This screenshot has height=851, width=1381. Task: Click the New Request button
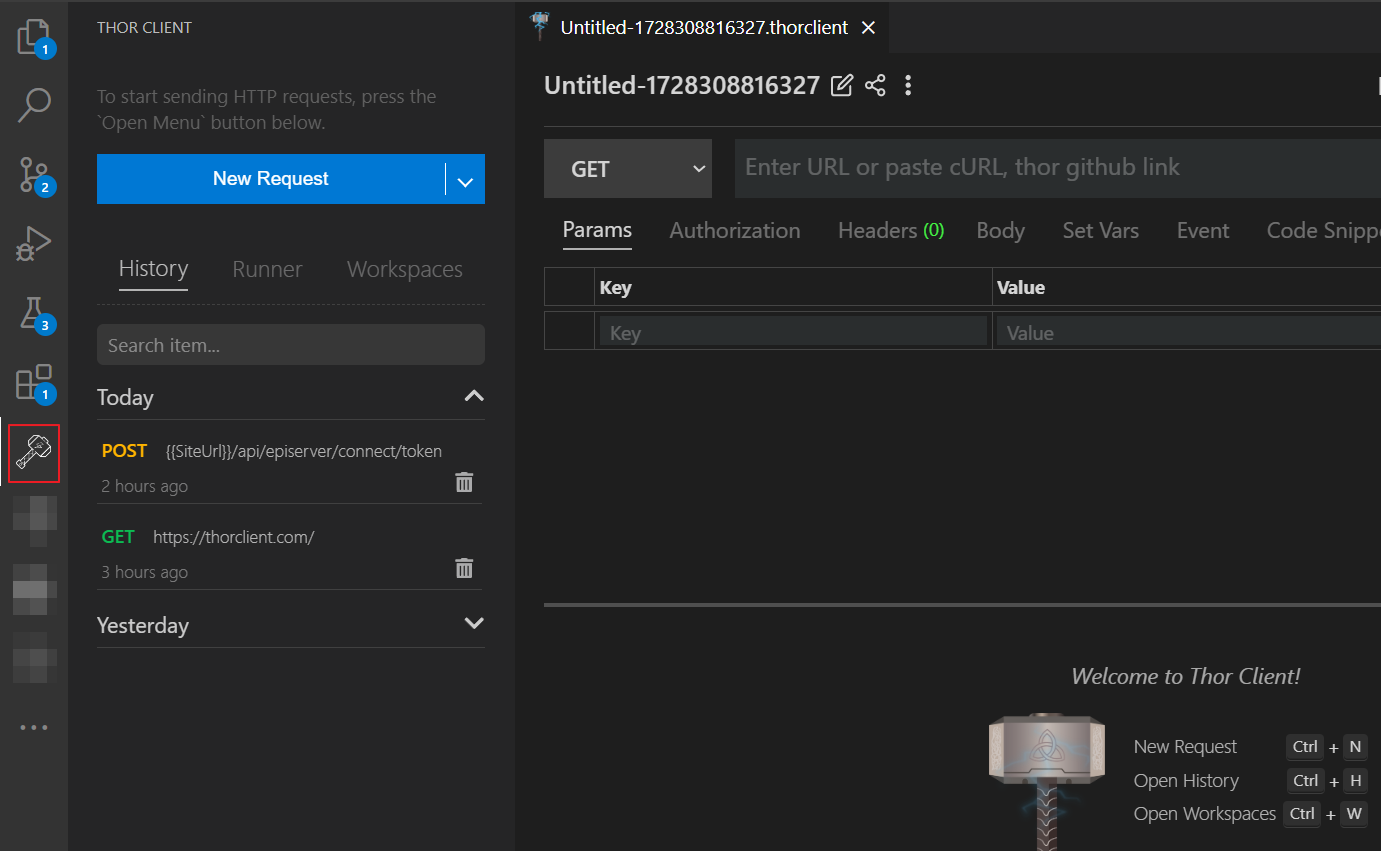tap(271, 179)
